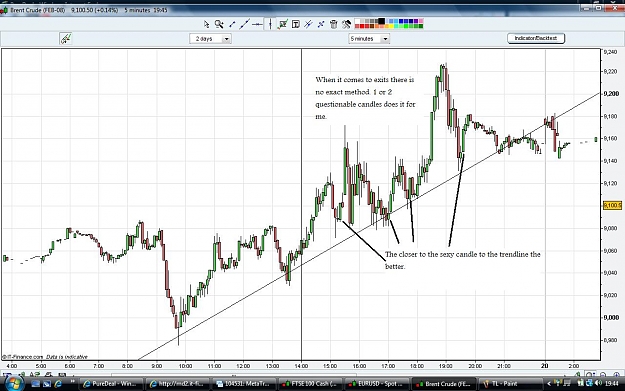Click the chart icon with green checkmark
This screenshot has width=625, height=391.
(x=283, y=24)
